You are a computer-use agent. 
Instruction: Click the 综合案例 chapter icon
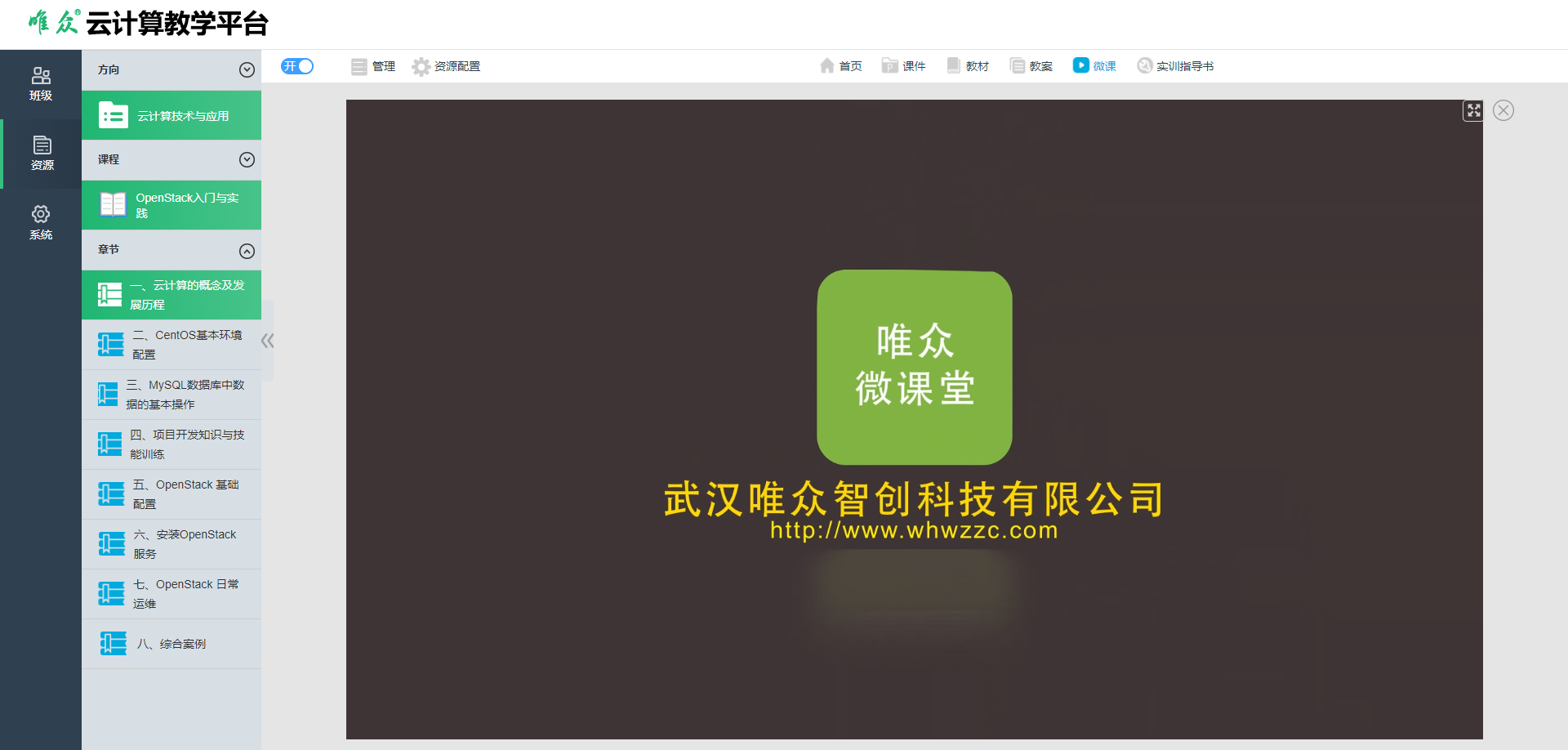[114, 643]
